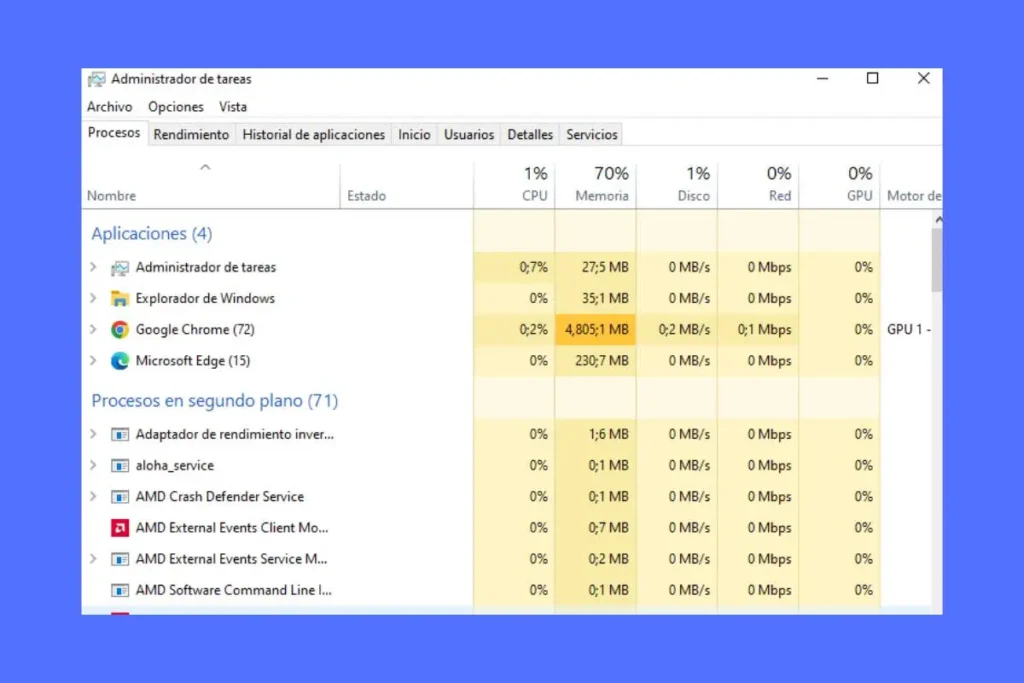Image resolution: width=1024 pixels, height=683 pixels.
Task: Click the vertical scrollbar thumb
Action: pyautogui.click(x=937, y=260)
